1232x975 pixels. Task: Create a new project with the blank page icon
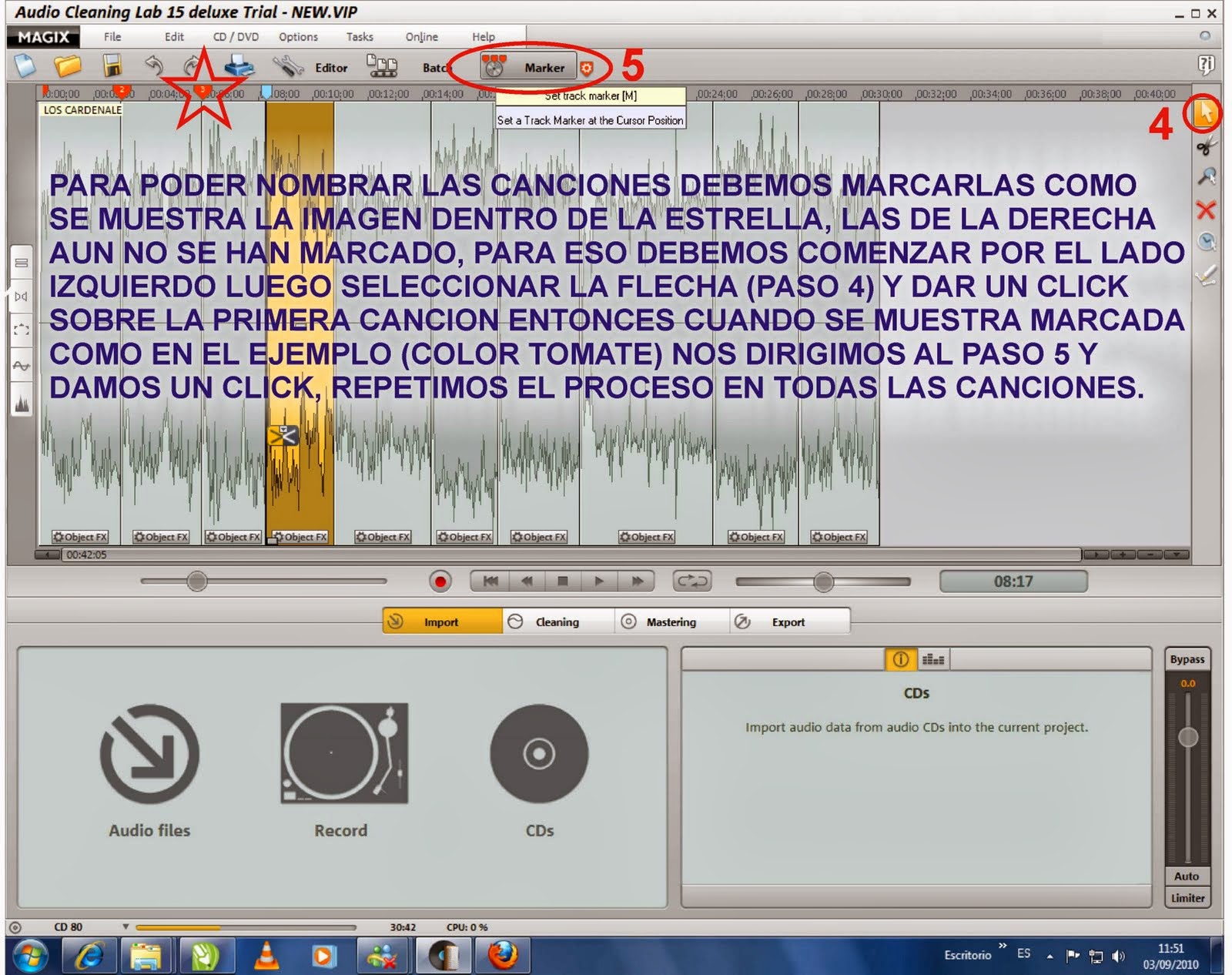25,66
